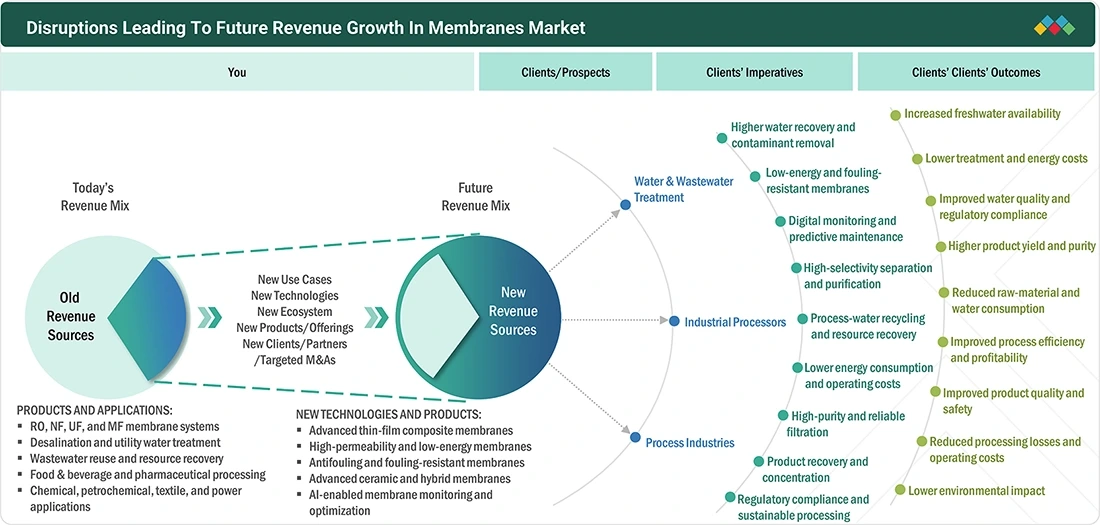Click Advanced thin-film composite membranes bullet
Viewport: 1100px width, 525px height.
(x=411, y=430)
